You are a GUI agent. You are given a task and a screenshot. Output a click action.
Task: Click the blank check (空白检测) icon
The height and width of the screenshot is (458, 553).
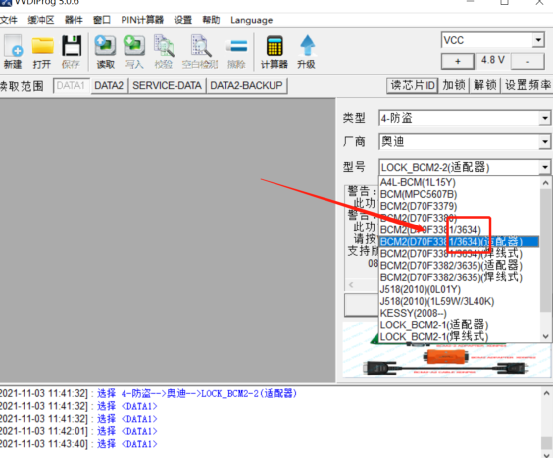pyautogui.click(x=200, y=51)
